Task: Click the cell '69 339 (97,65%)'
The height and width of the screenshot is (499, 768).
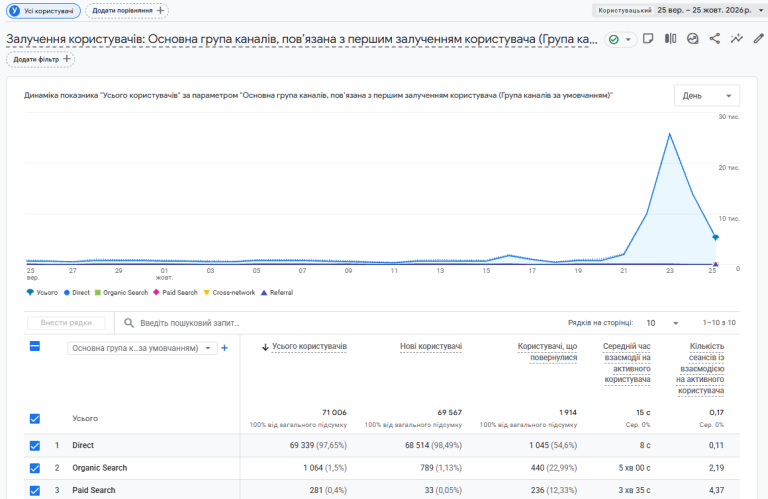Action: tap(318, 445)
